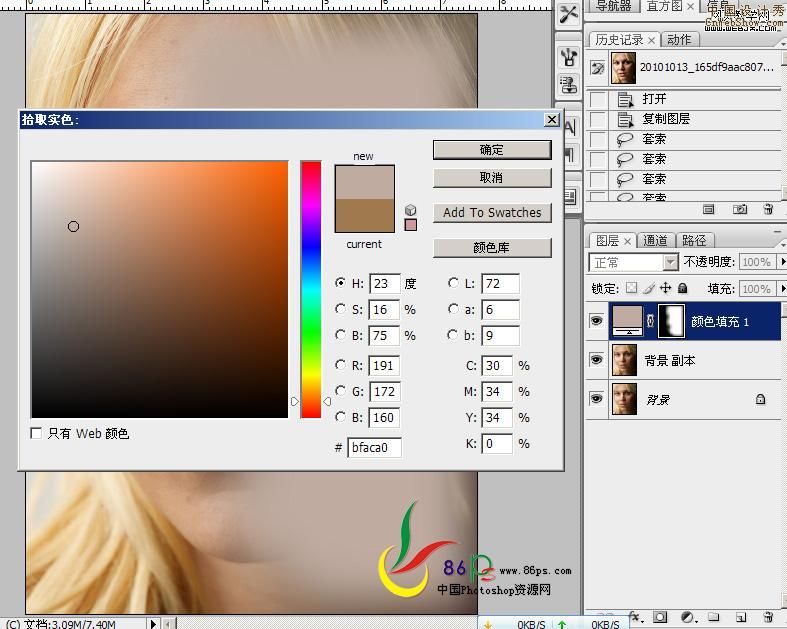Click the R value input field
Viewport: 787px width, 629px height.
click(384, 365)
